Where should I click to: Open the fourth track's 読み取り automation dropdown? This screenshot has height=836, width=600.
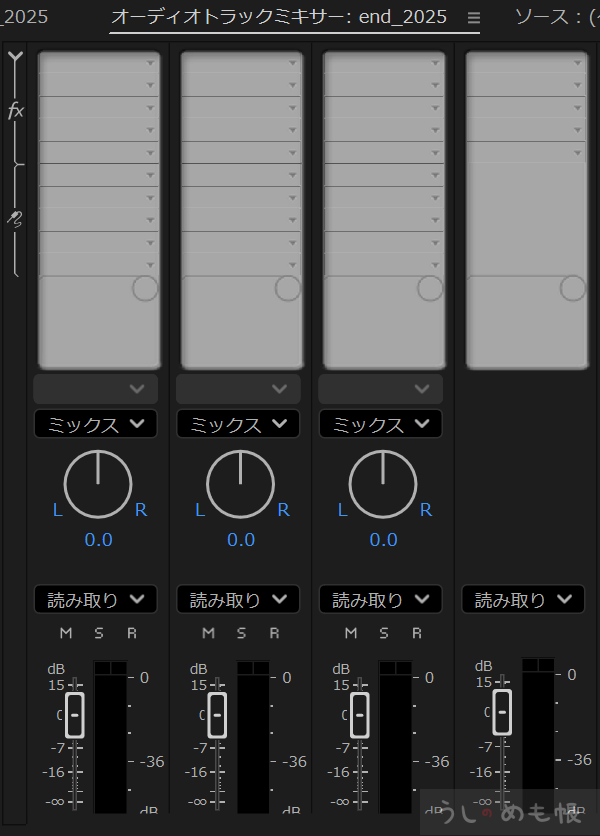pyautogui.click(x=524, y=600)
